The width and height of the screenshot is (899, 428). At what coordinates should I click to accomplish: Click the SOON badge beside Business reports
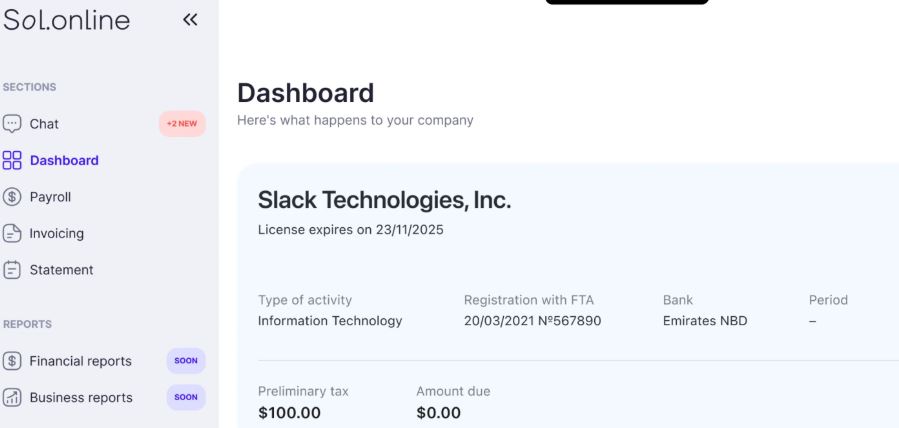tap(186, 398)
